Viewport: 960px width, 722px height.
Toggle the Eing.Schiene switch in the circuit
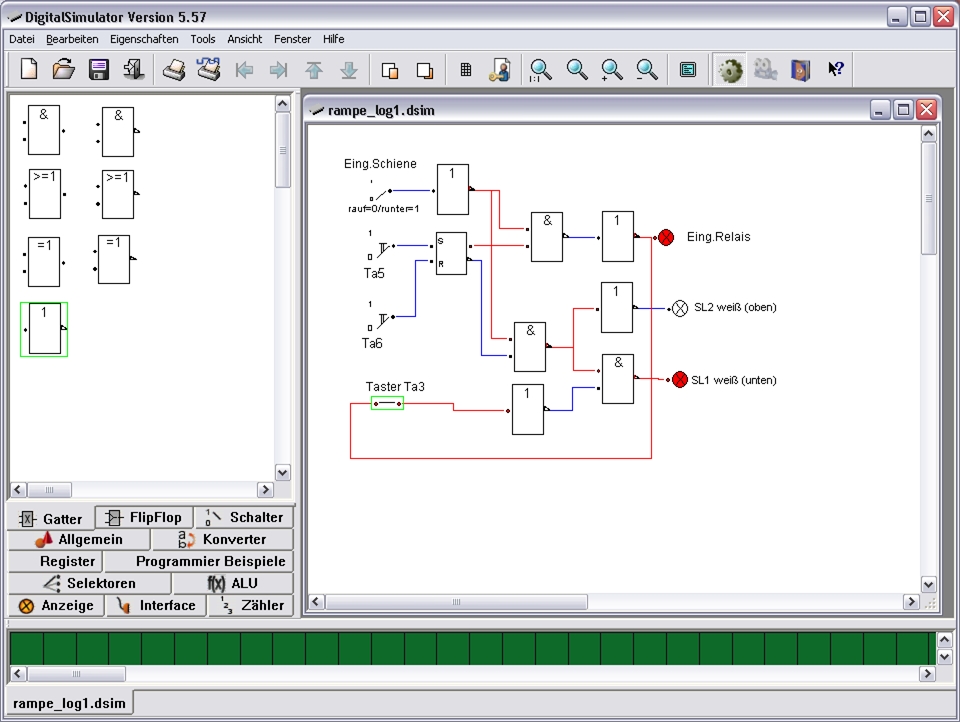click(380, 190)
